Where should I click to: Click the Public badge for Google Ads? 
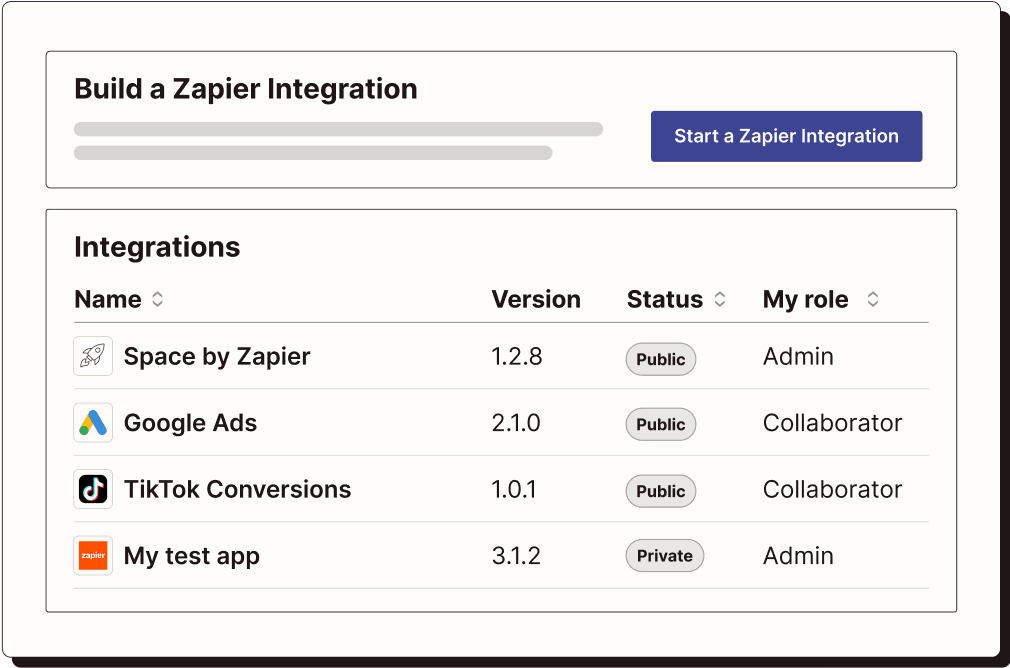coord(661,425)
